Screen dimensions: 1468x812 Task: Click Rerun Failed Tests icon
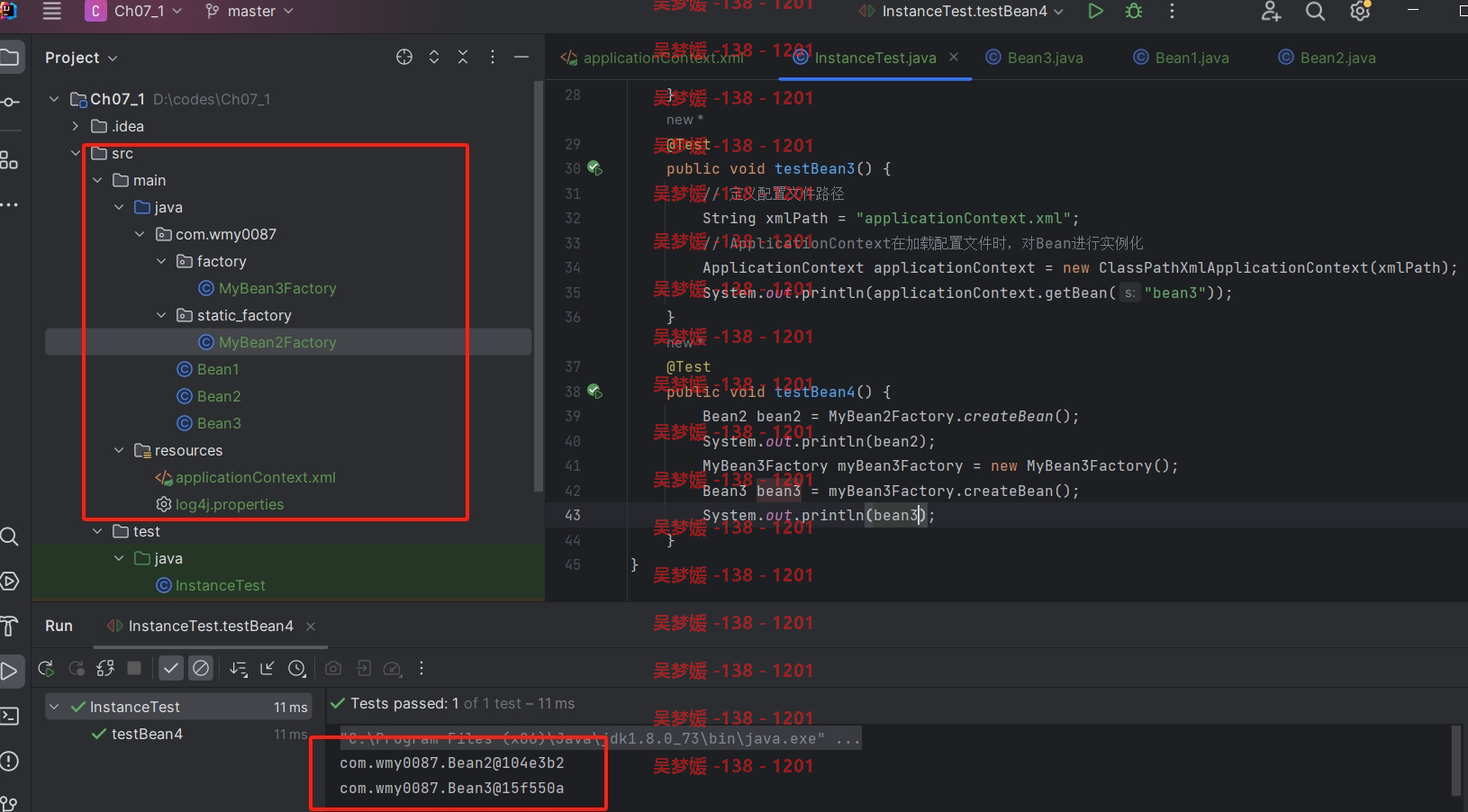(x=77, y=668)
